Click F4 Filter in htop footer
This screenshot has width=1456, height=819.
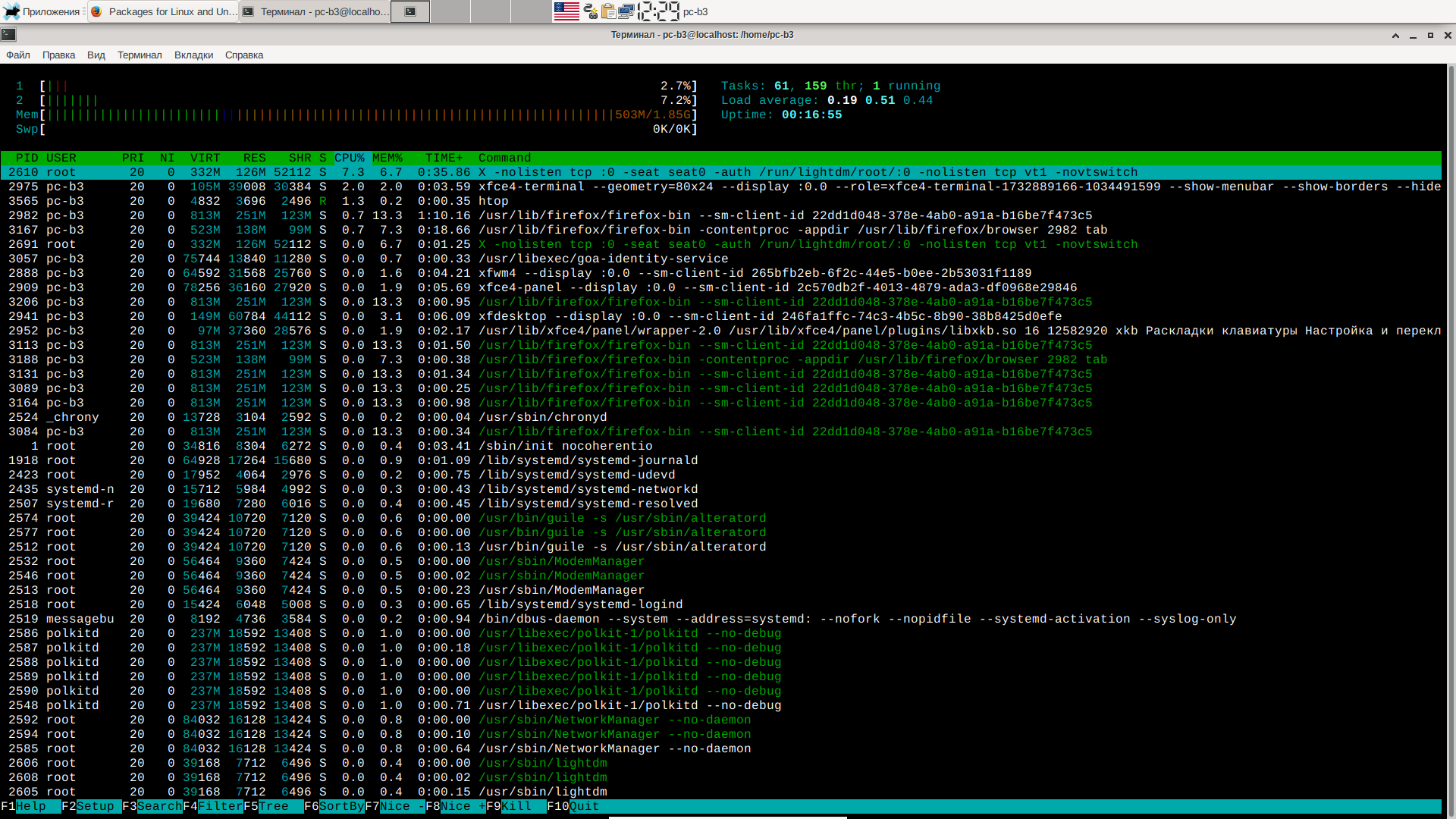[213, 806]
